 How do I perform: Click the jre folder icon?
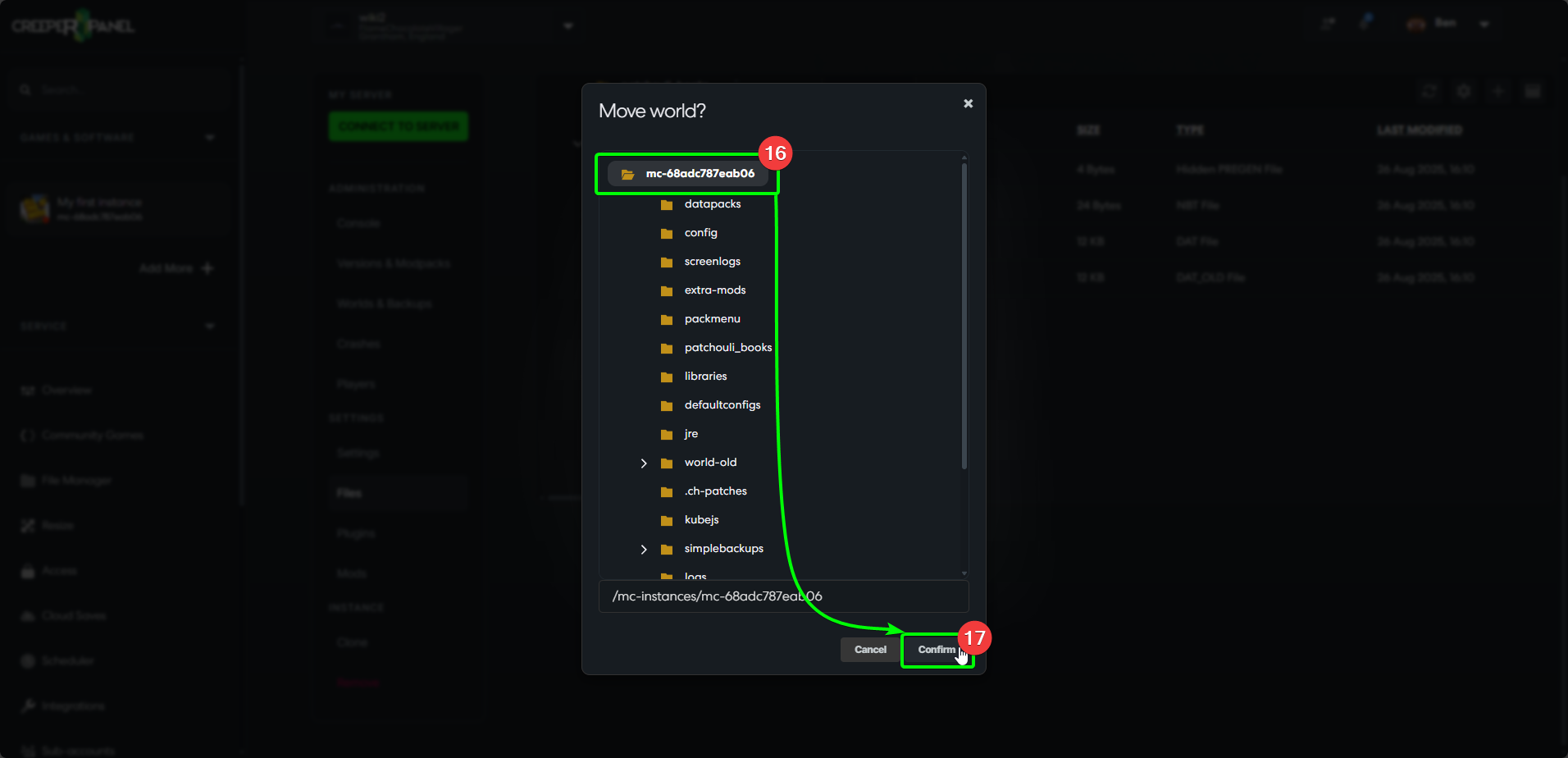[667, 435]
